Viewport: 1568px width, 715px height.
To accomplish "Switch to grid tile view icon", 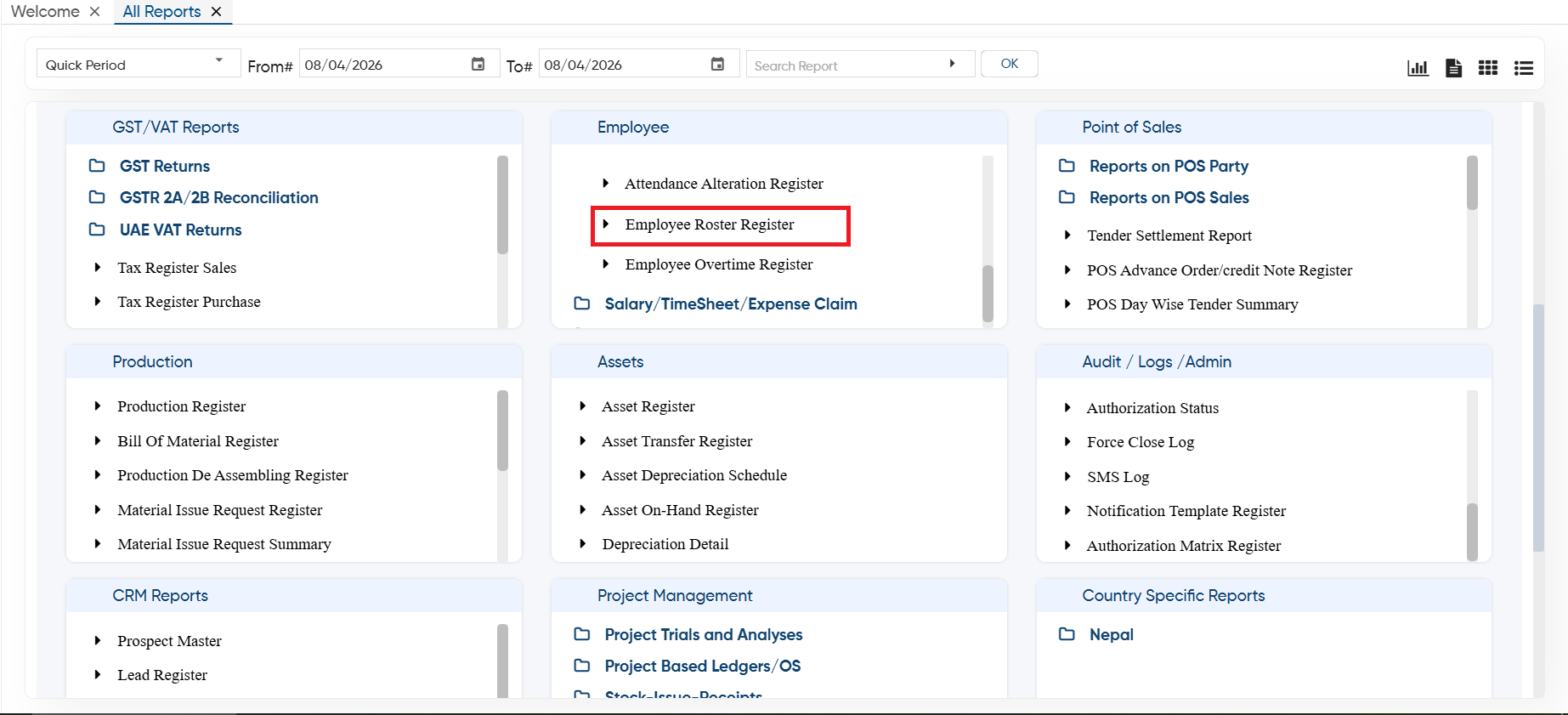I will tap(1488, 67).
